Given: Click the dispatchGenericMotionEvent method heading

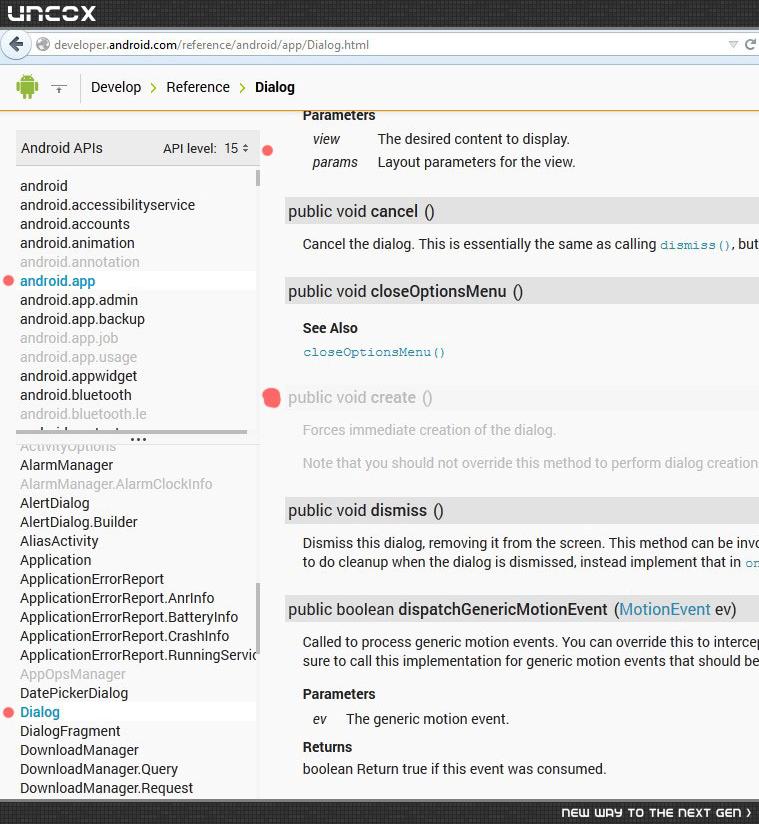Looking at the screenshot, I should [x=512, y=609].
